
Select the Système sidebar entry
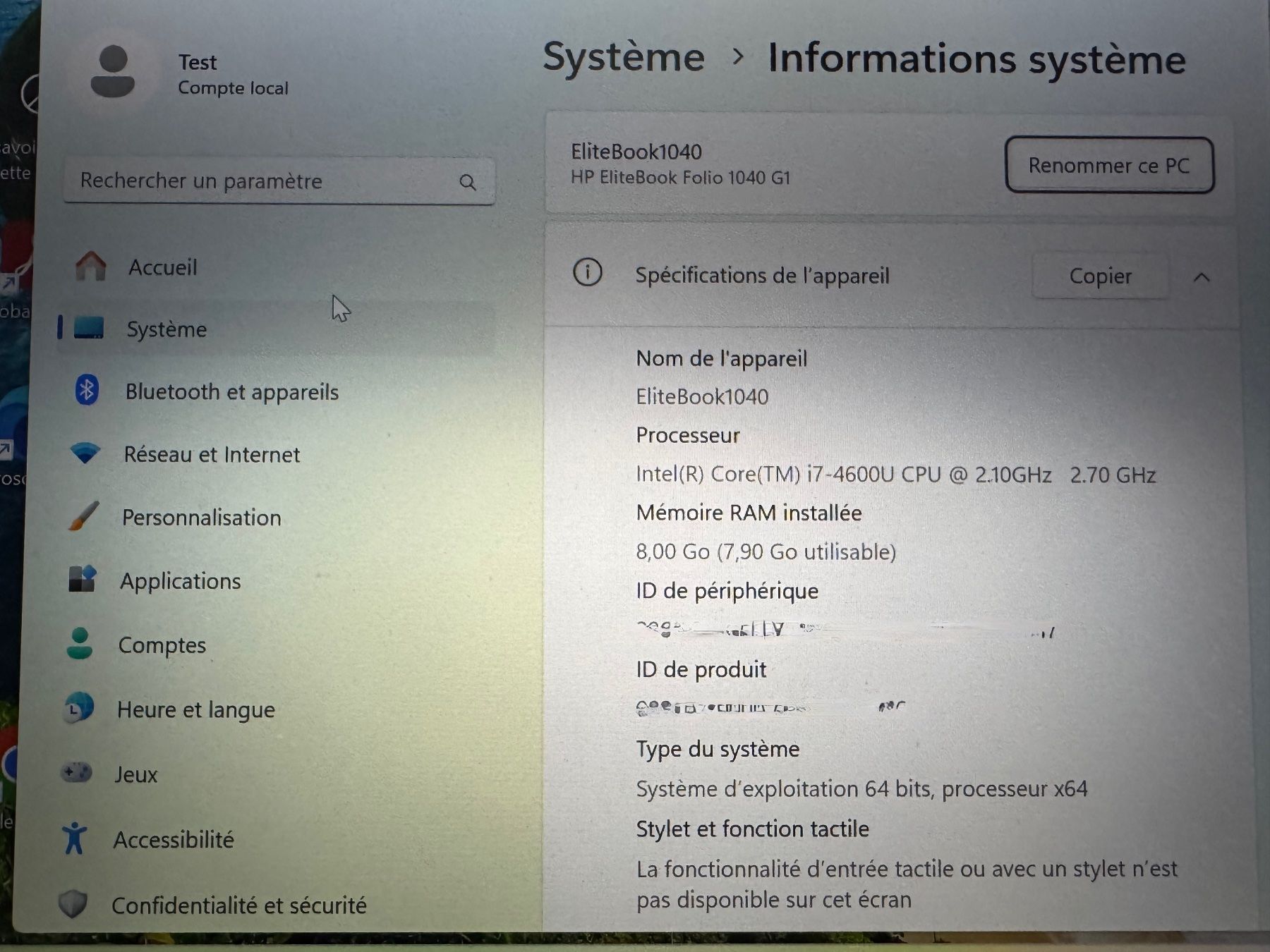[275, 329]
